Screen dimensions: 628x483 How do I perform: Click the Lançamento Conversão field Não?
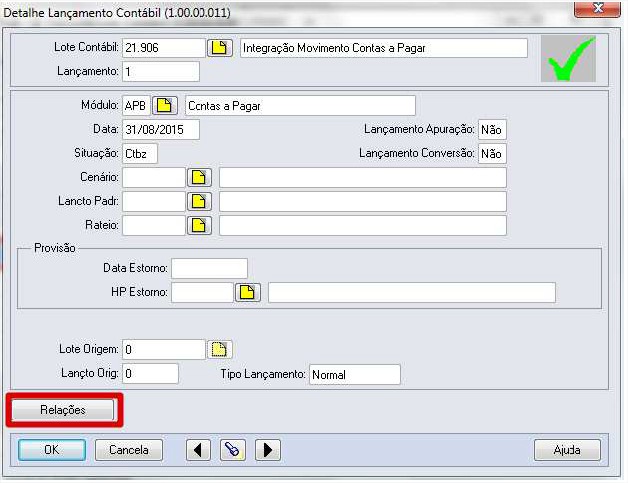coord(492,154)
